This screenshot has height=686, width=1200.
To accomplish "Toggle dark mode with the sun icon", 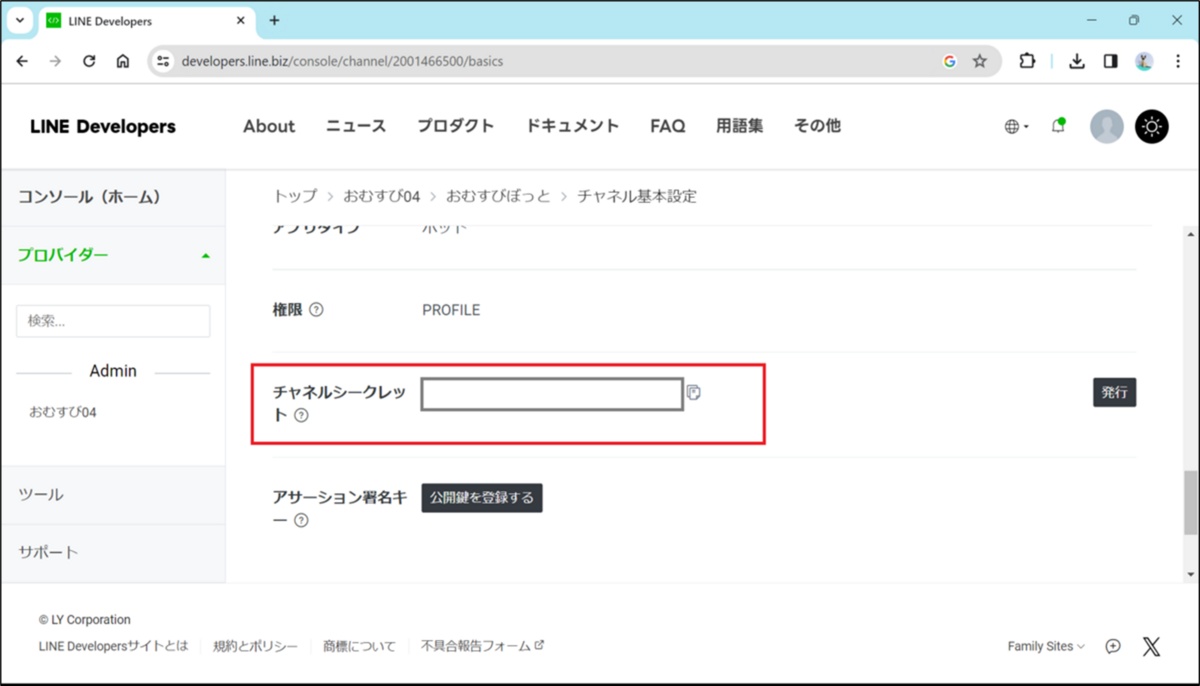I will (1152, 126).
